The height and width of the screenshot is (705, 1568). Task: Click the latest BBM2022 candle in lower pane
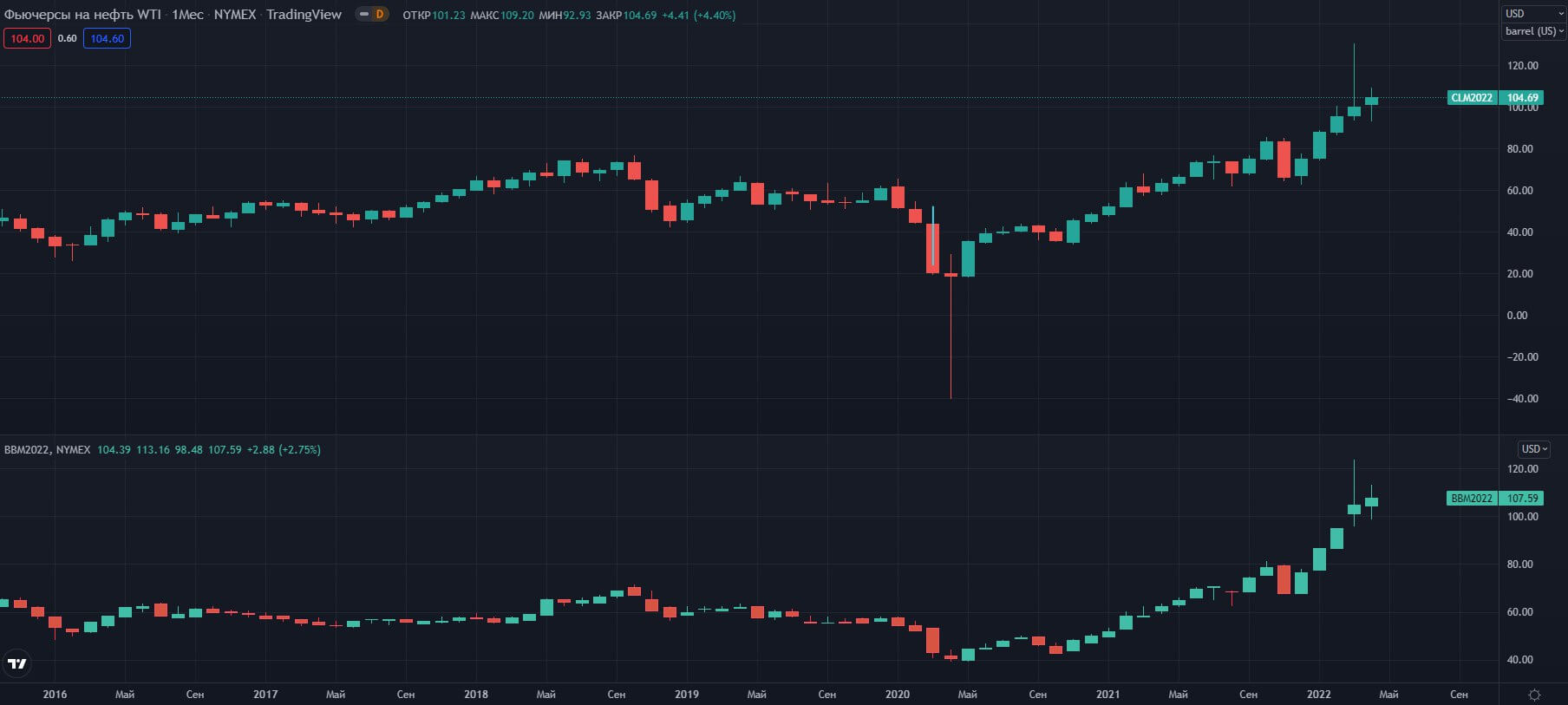[x=1371, y=502]
